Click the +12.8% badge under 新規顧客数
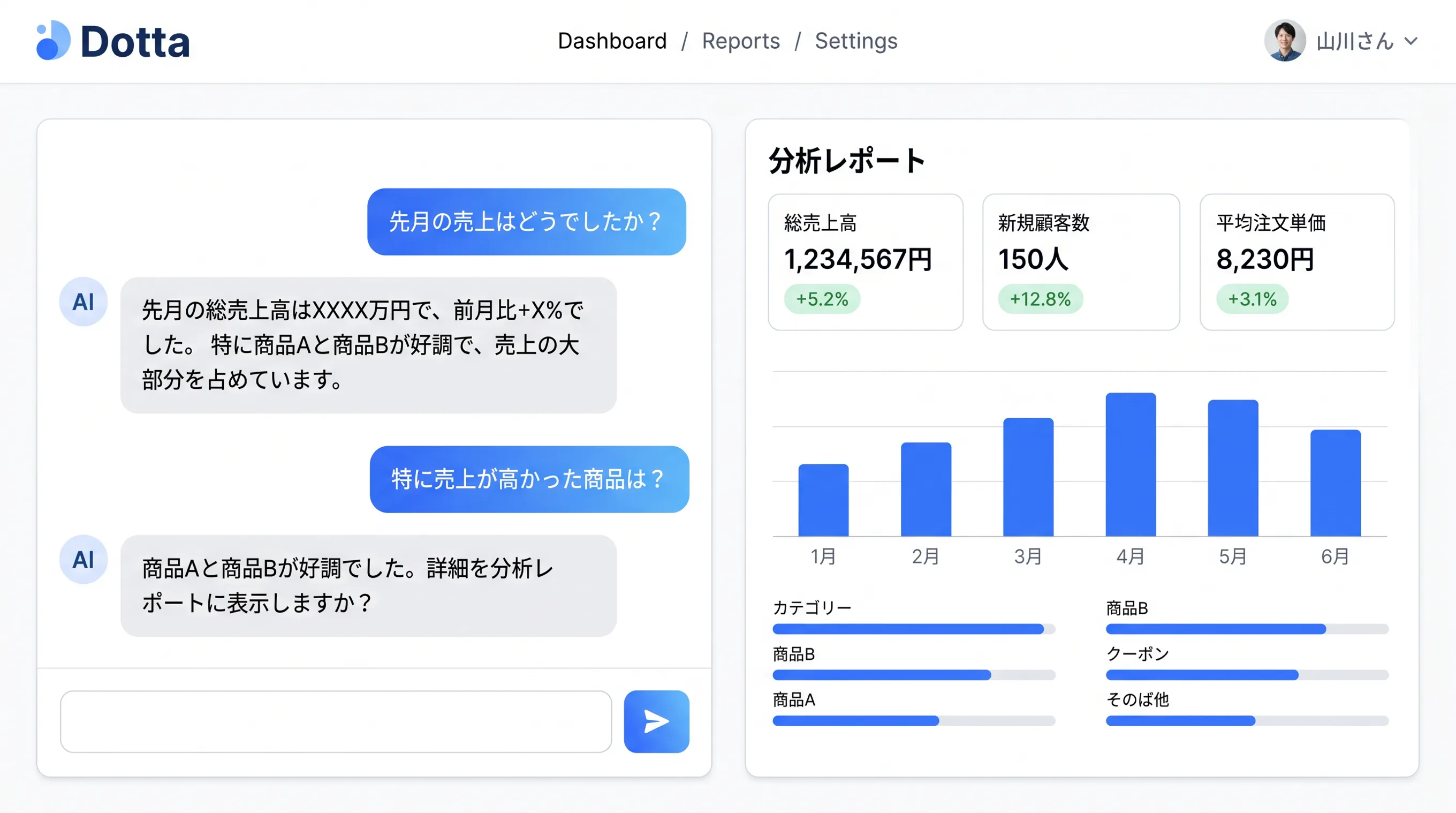The image size is (1456, 813). tap(1040, 298)
